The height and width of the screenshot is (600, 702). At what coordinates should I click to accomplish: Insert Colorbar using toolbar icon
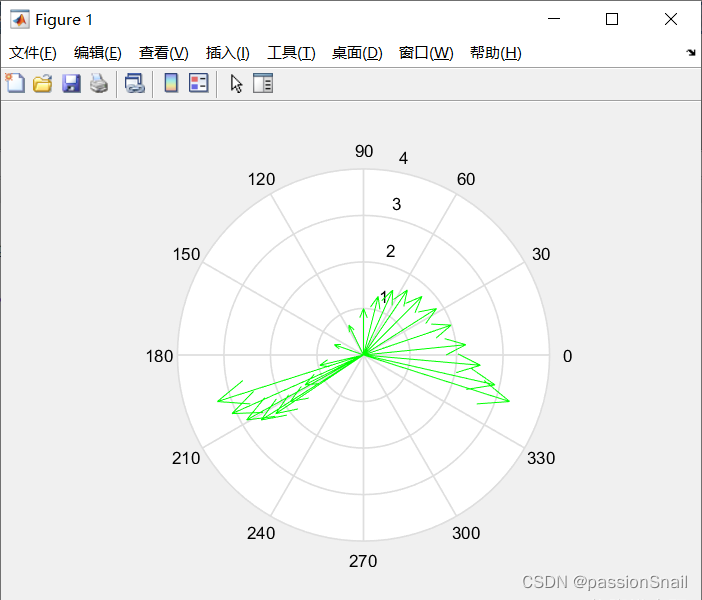click(171, 83)
